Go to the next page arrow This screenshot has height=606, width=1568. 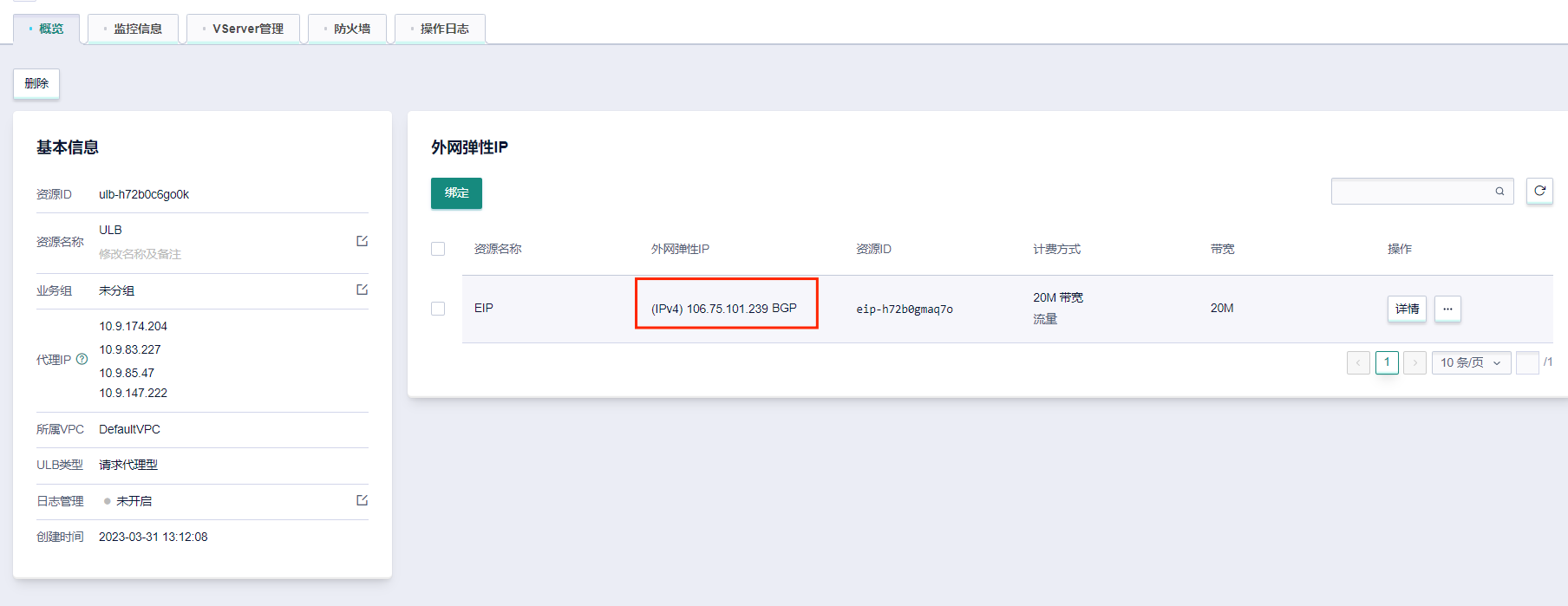1414,362
